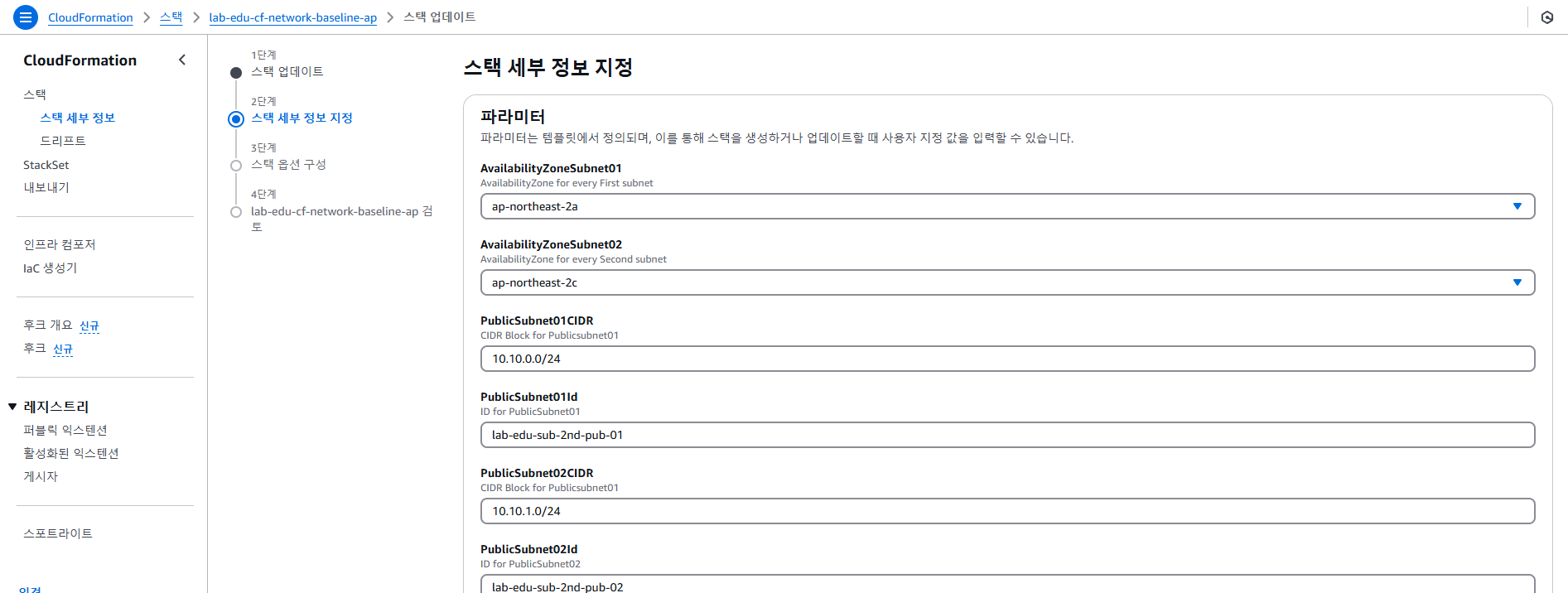Collapse the 레지스트리 section
The image size is (1568, 593).
pos(12,407)
